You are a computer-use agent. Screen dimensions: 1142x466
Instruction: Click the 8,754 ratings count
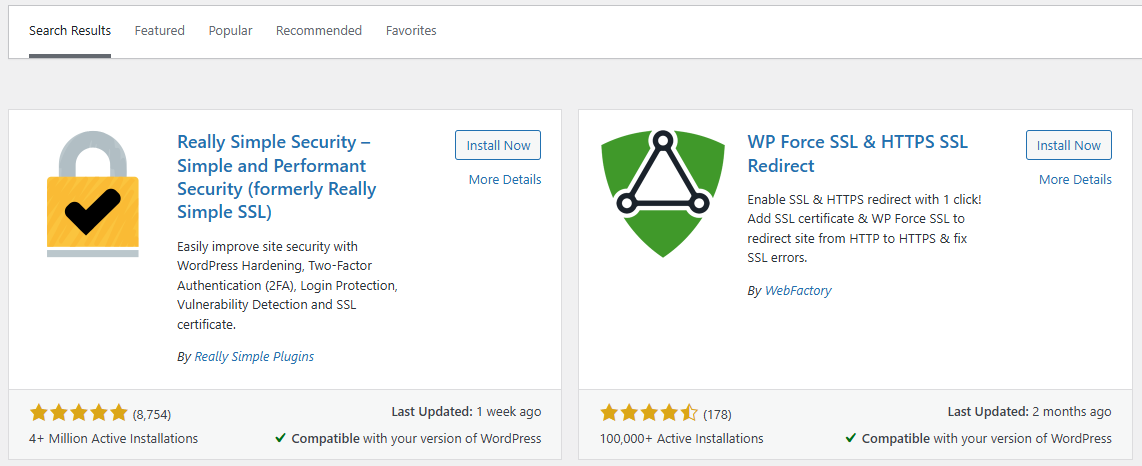pos(152,414)
